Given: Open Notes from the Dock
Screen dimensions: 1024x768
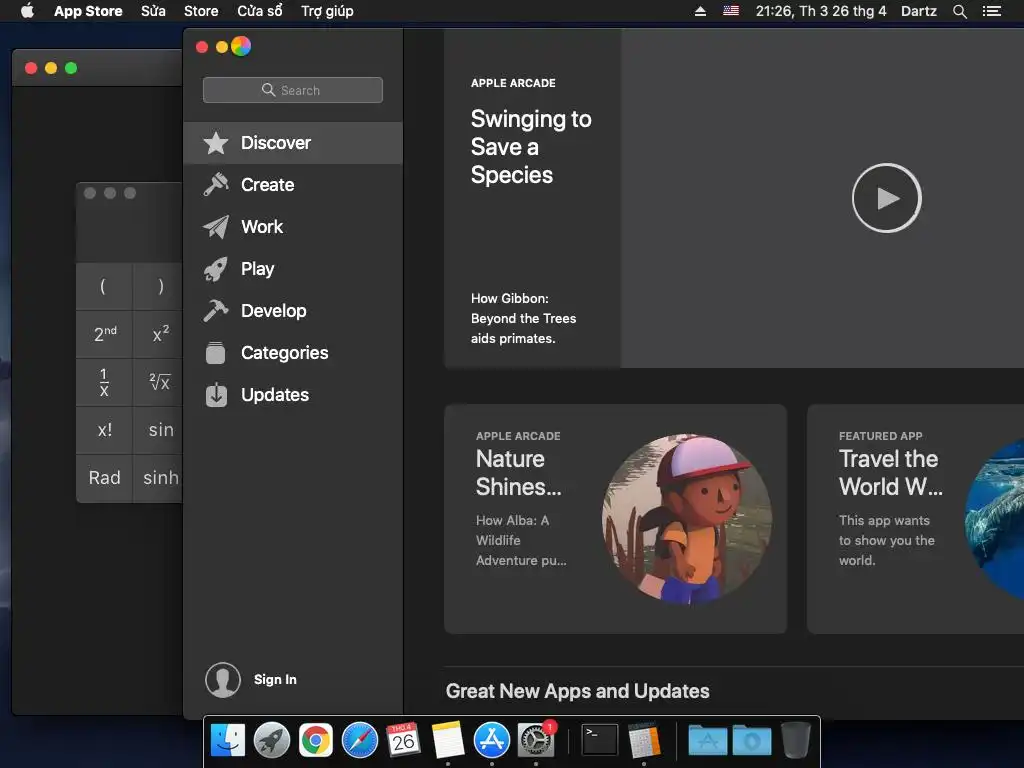Looking at the screenshot, I should coord(447,740).
